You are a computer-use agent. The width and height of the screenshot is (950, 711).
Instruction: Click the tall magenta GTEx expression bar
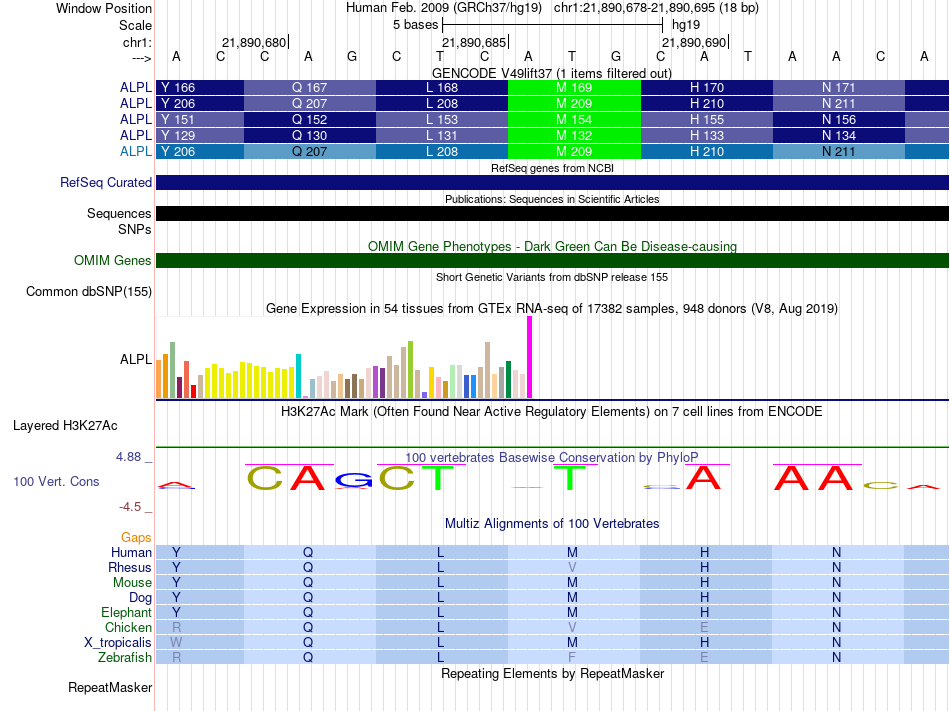click(x=530, y=357)
